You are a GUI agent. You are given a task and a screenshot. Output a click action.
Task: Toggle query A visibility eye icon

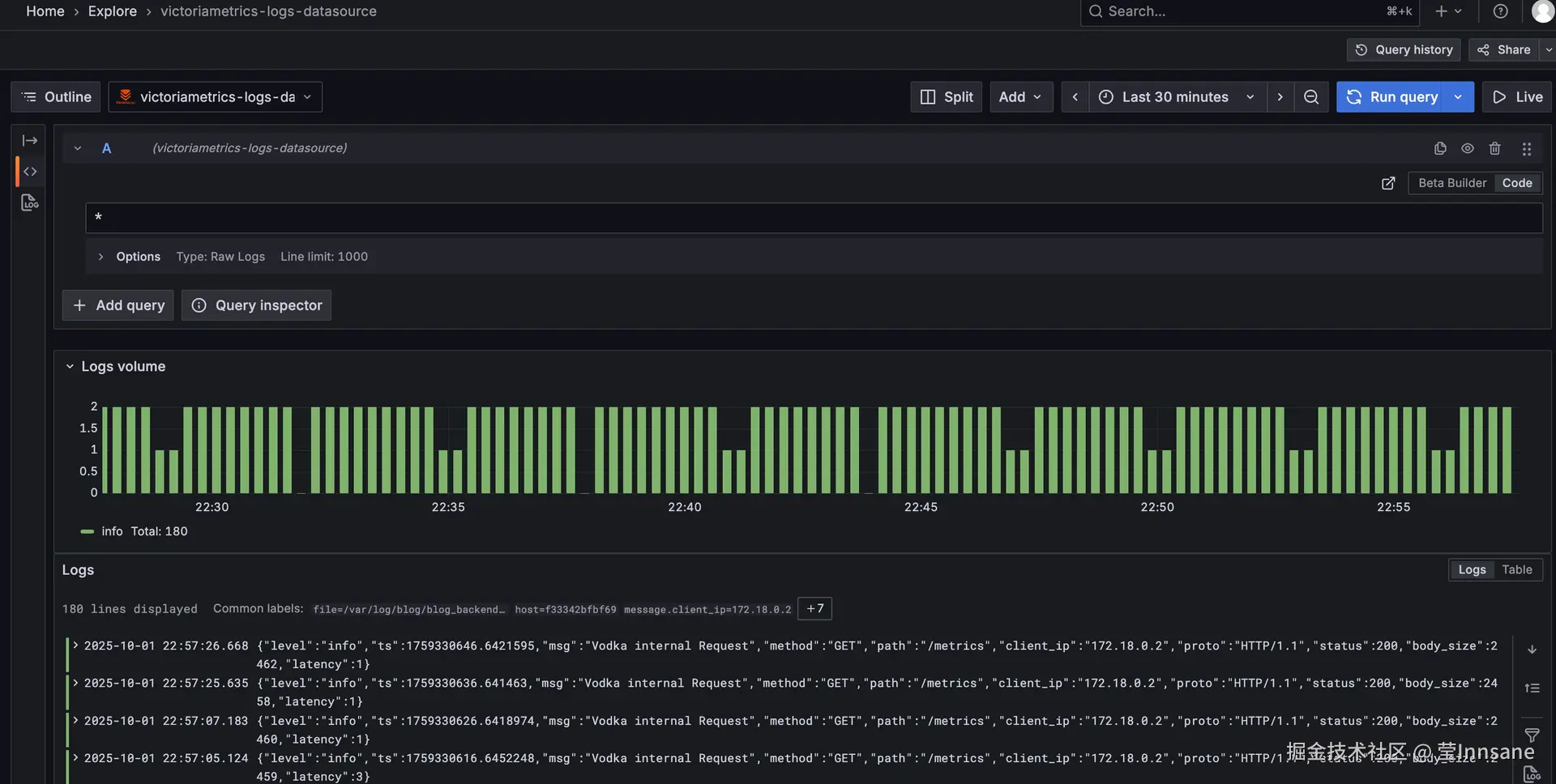(x=1467, y=148)
